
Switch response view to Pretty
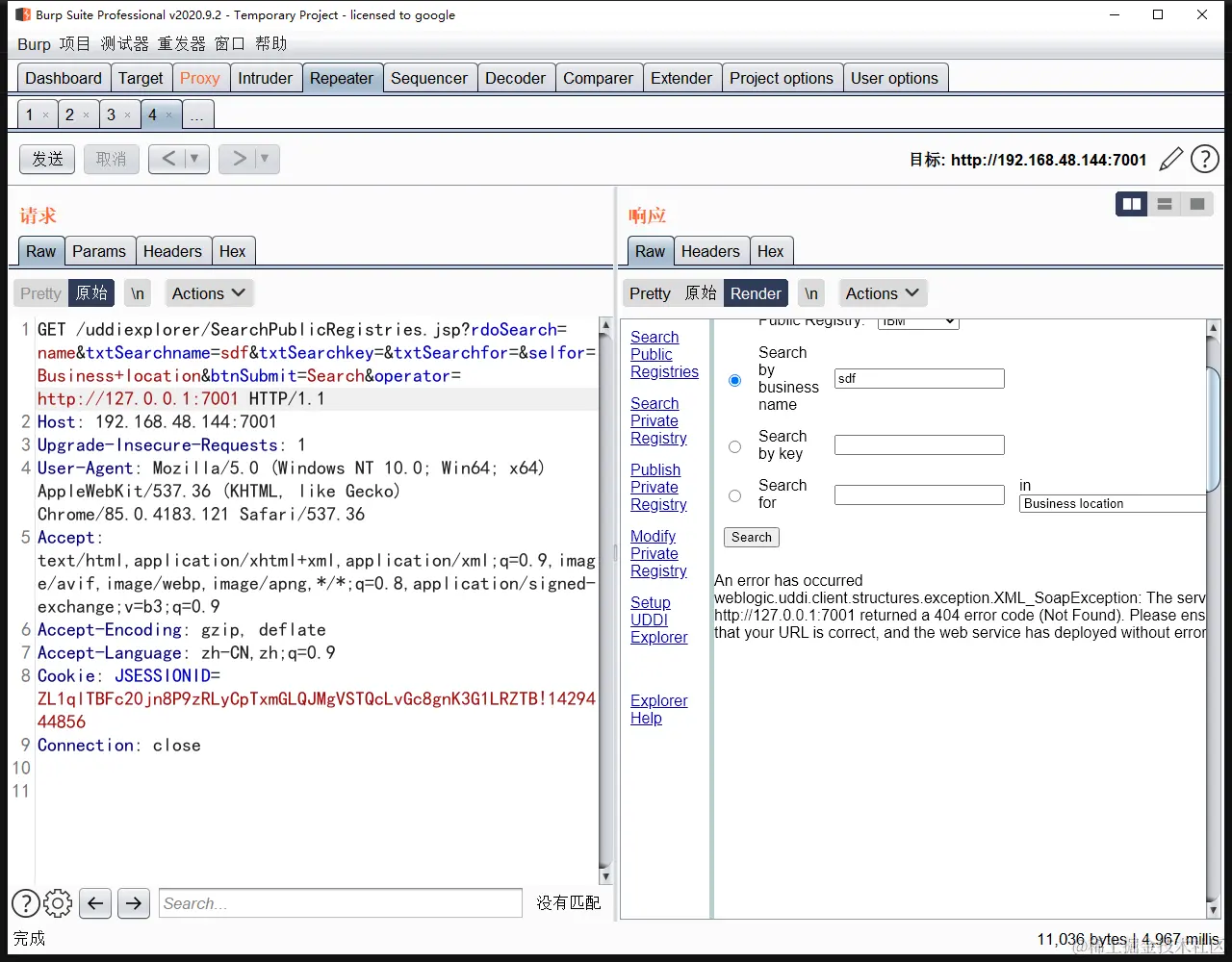650,293
